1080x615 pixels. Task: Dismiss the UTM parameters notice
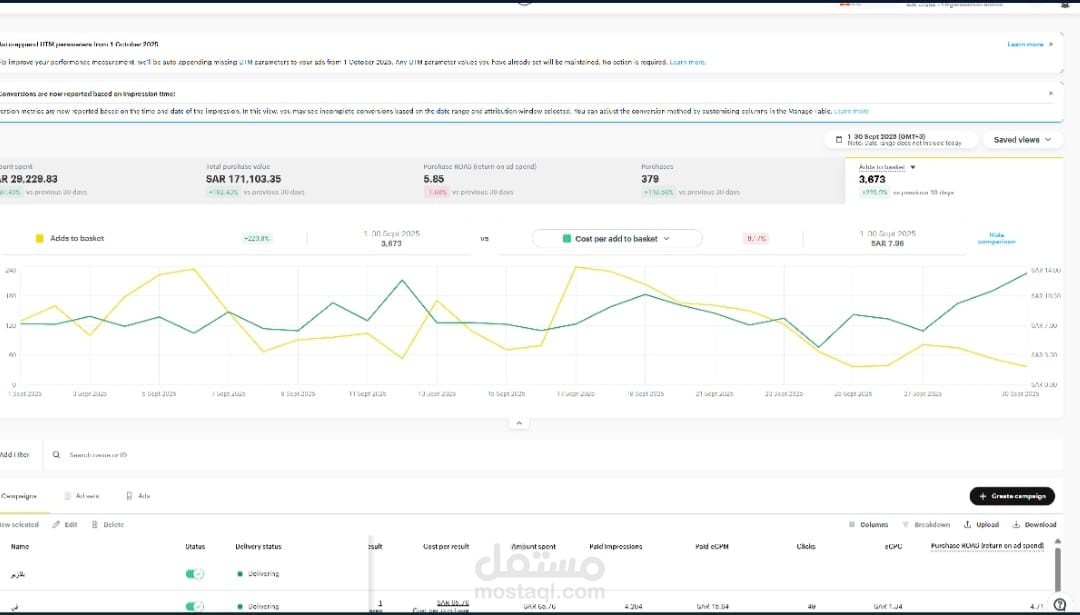tap(1051, 44)
